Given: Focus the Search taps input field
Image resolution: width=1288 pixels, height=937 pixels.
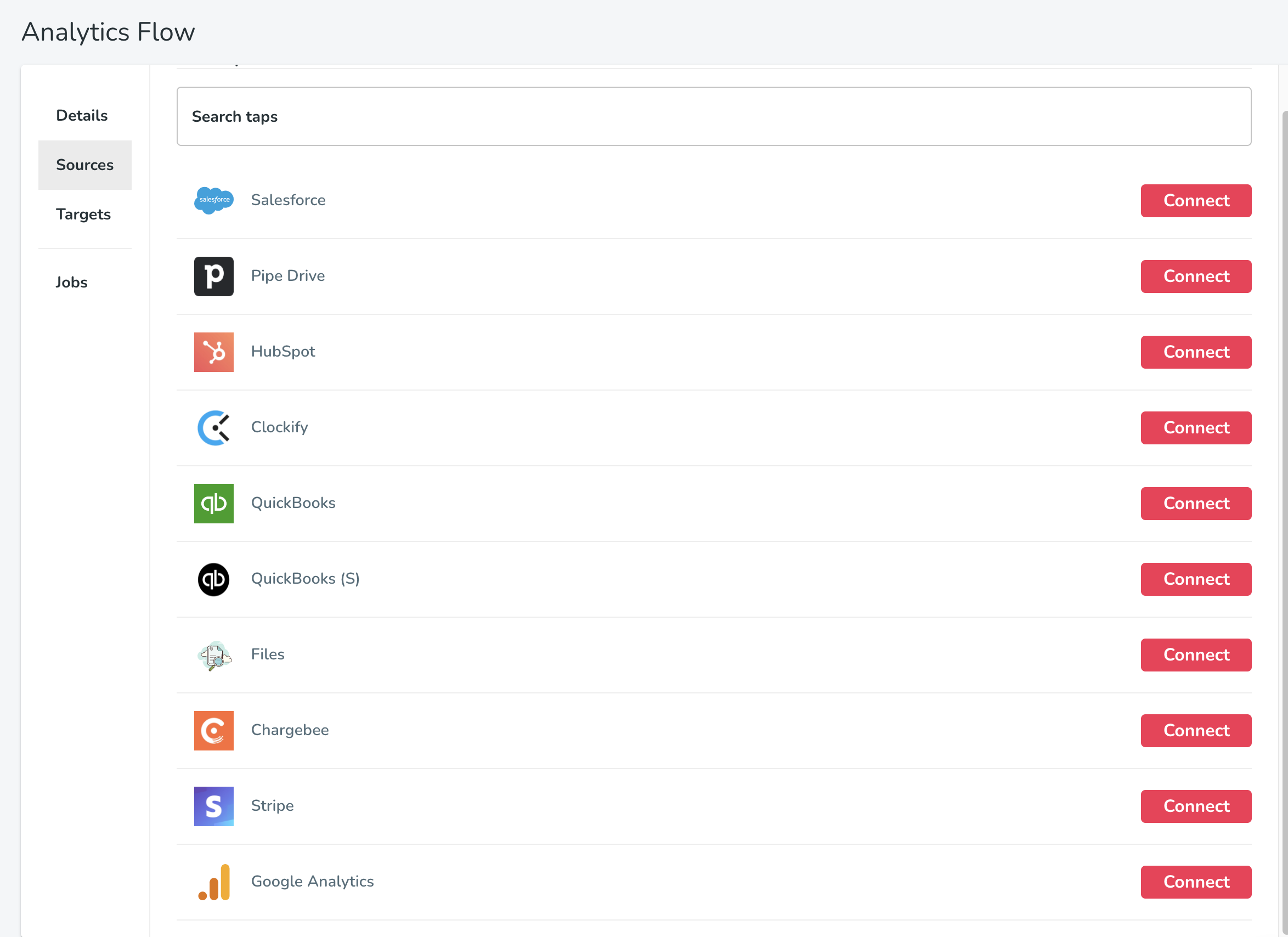Looking at the screenshot, I should pyautogui.click(x=714, y=116).
